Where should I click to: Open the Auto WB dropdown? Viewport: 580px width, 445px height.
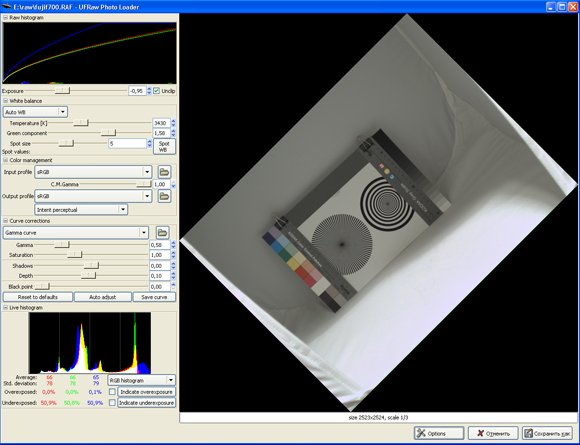(35, 112)
